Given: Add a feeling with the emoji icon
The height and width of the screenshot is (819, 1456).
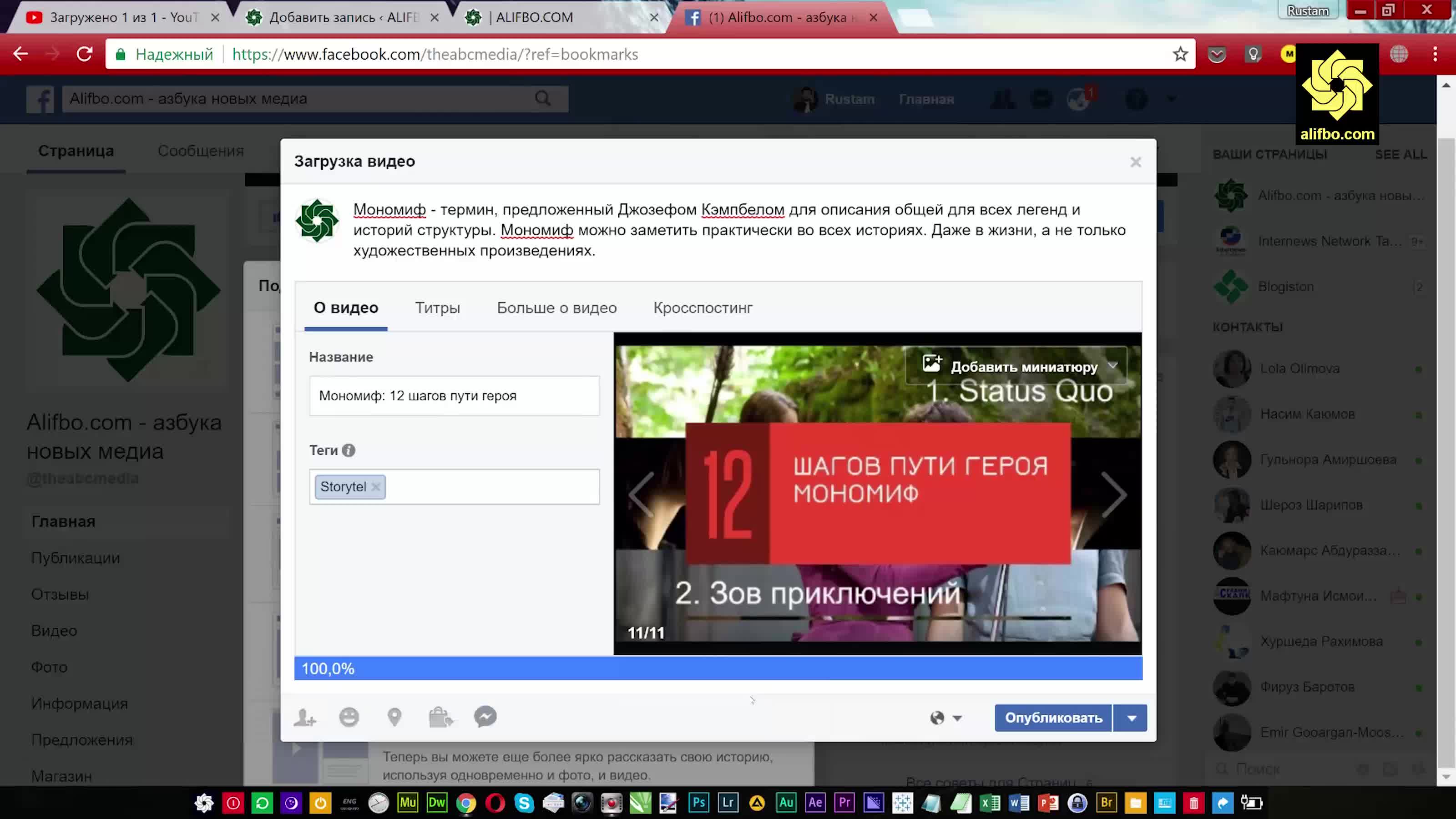Looking at the screenshot, I should pos(349,717).
